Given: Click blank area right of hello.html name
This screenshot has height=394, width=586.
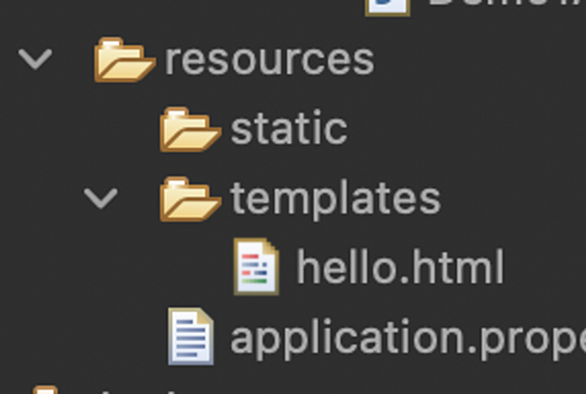Looking at the screenshot, I should [x=546, y=267].
